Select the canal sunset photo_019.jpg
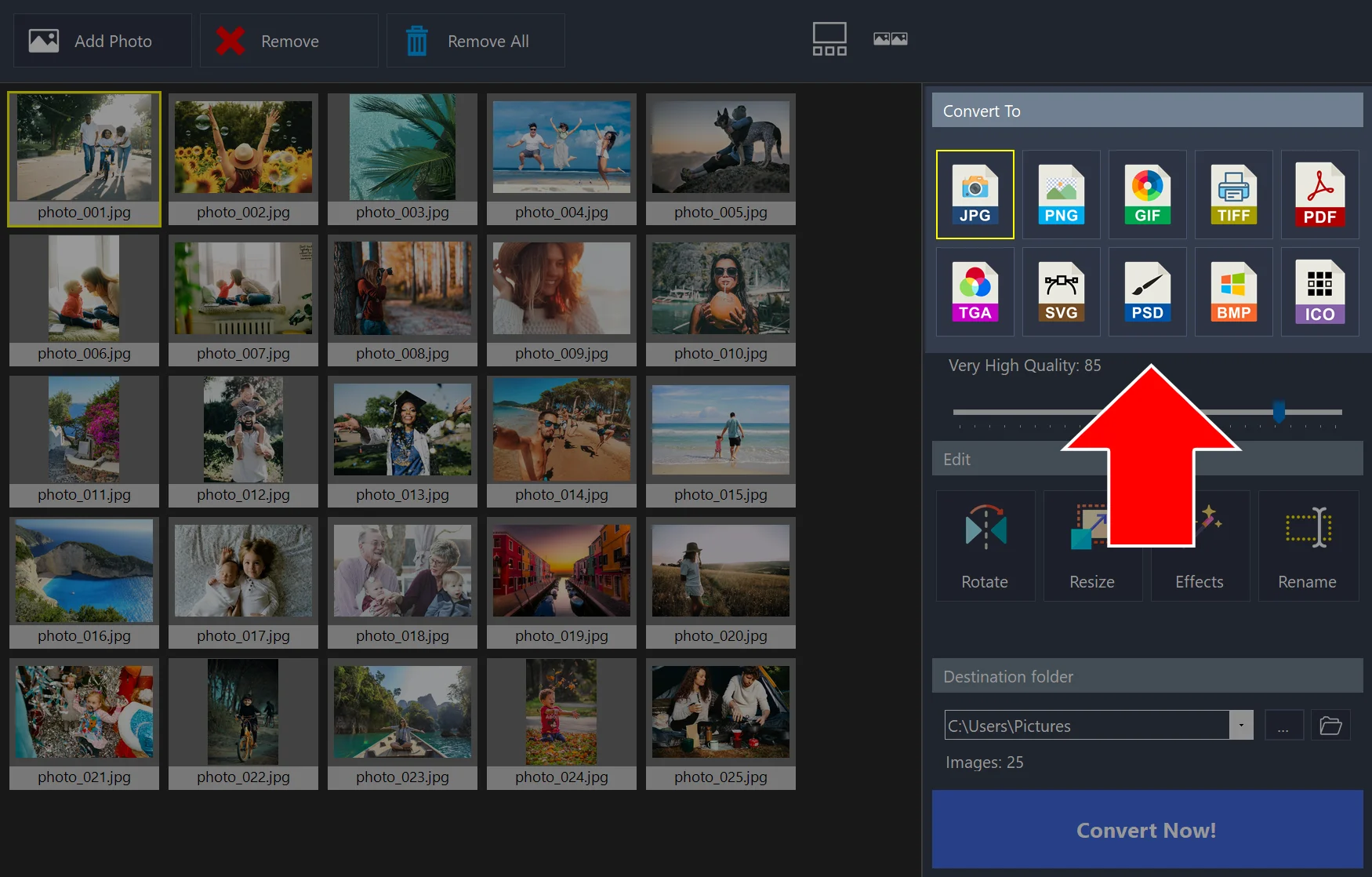Viewport: 1372px width, 877px height. [x=561, y=583]
